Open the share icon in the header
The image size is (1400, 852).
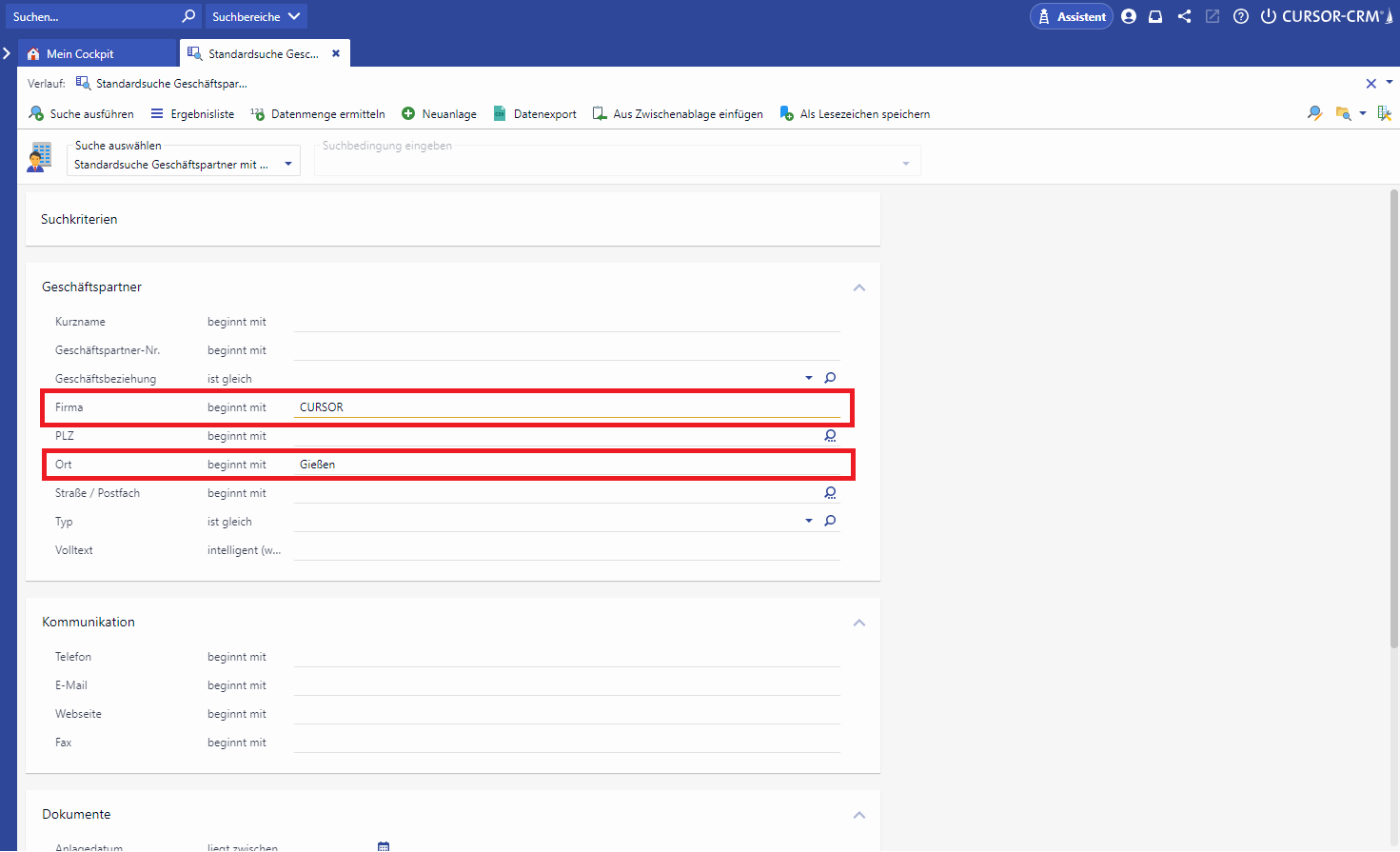pyautogui.click(x=1184, y=16)
